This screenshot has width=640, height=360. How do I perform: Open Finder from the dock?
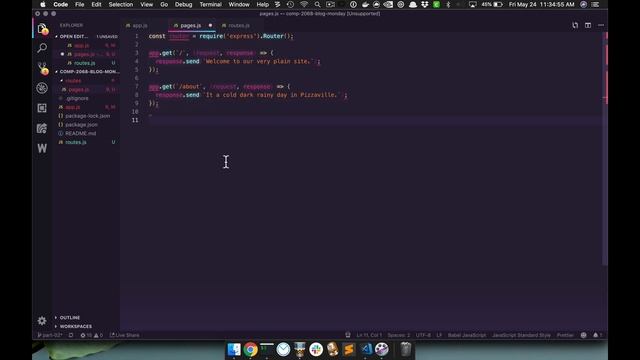coord(234,349)
